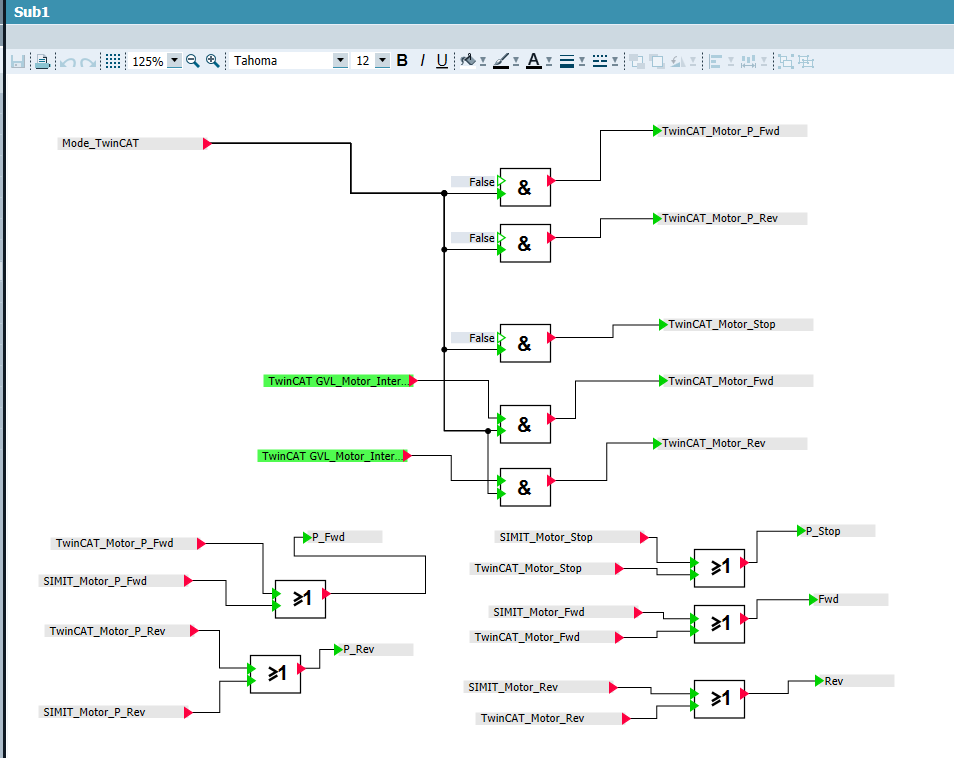The width and height of the screenshot is (954, 758).
Task: Open the font size 12 dropdown
Action: pyautogui.click(x=382, y=60)
